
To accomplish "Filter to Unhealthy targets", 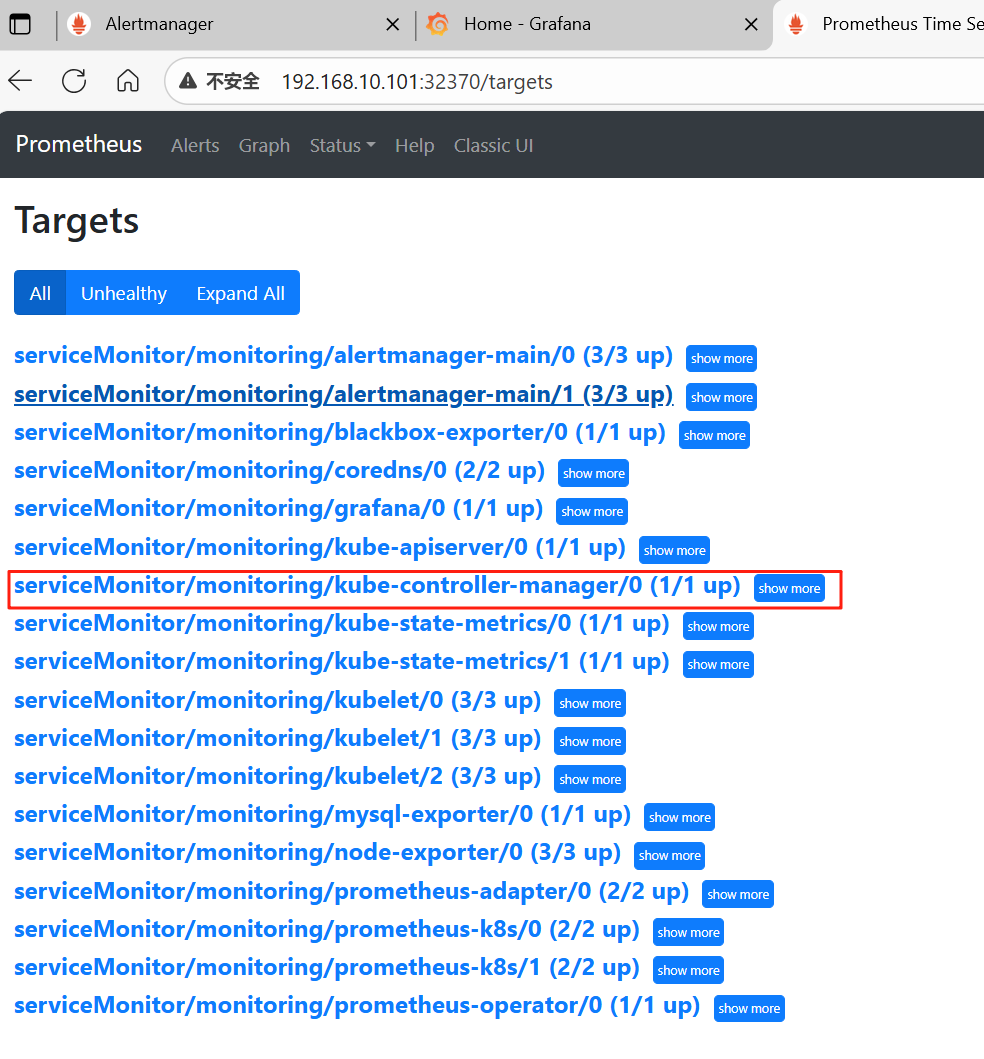I will [124, 292].
